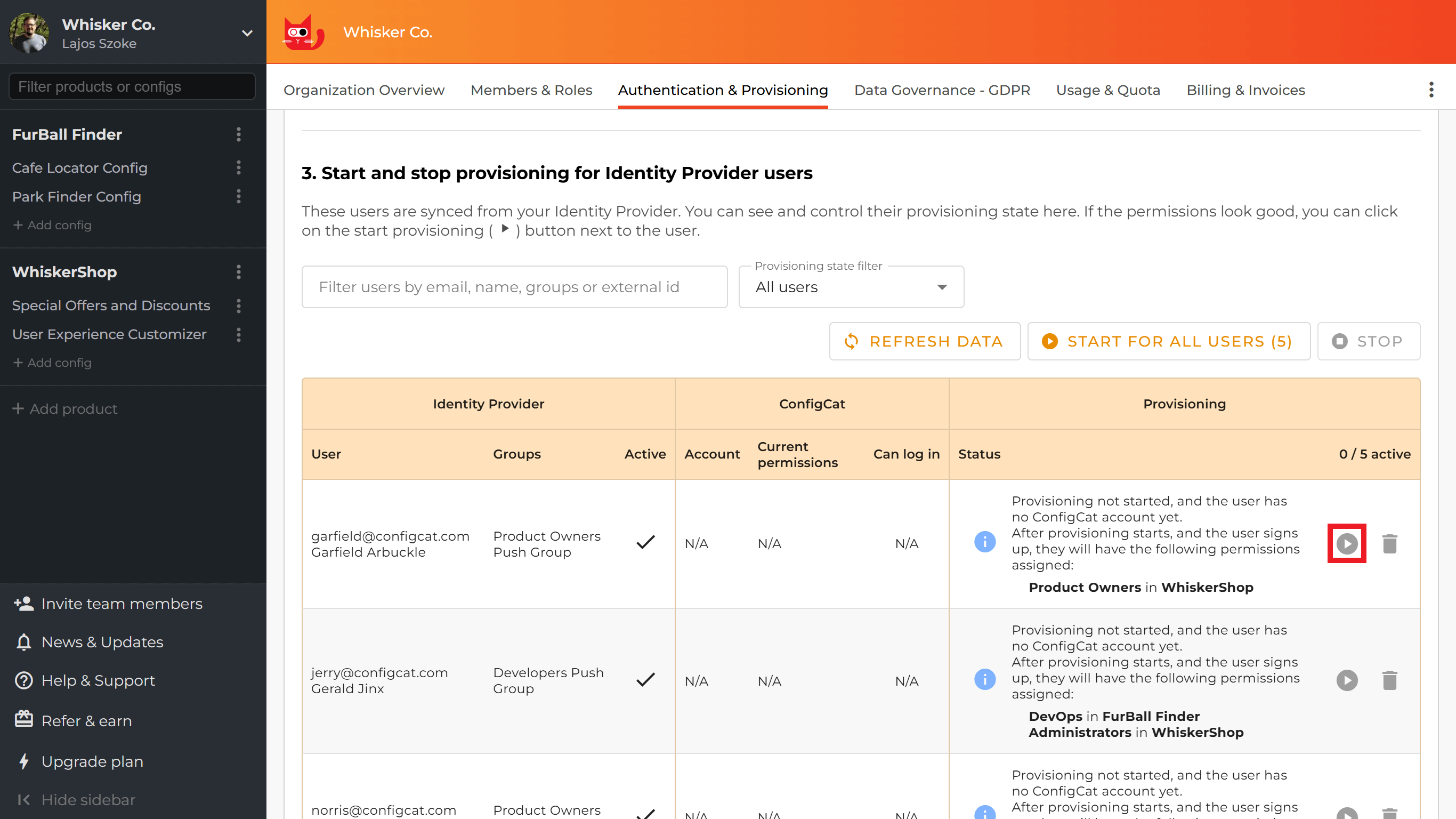The image size is (1456, 819).
Task: Open the kebab menu next to FurBall Finder
Action: pos(239,134)
